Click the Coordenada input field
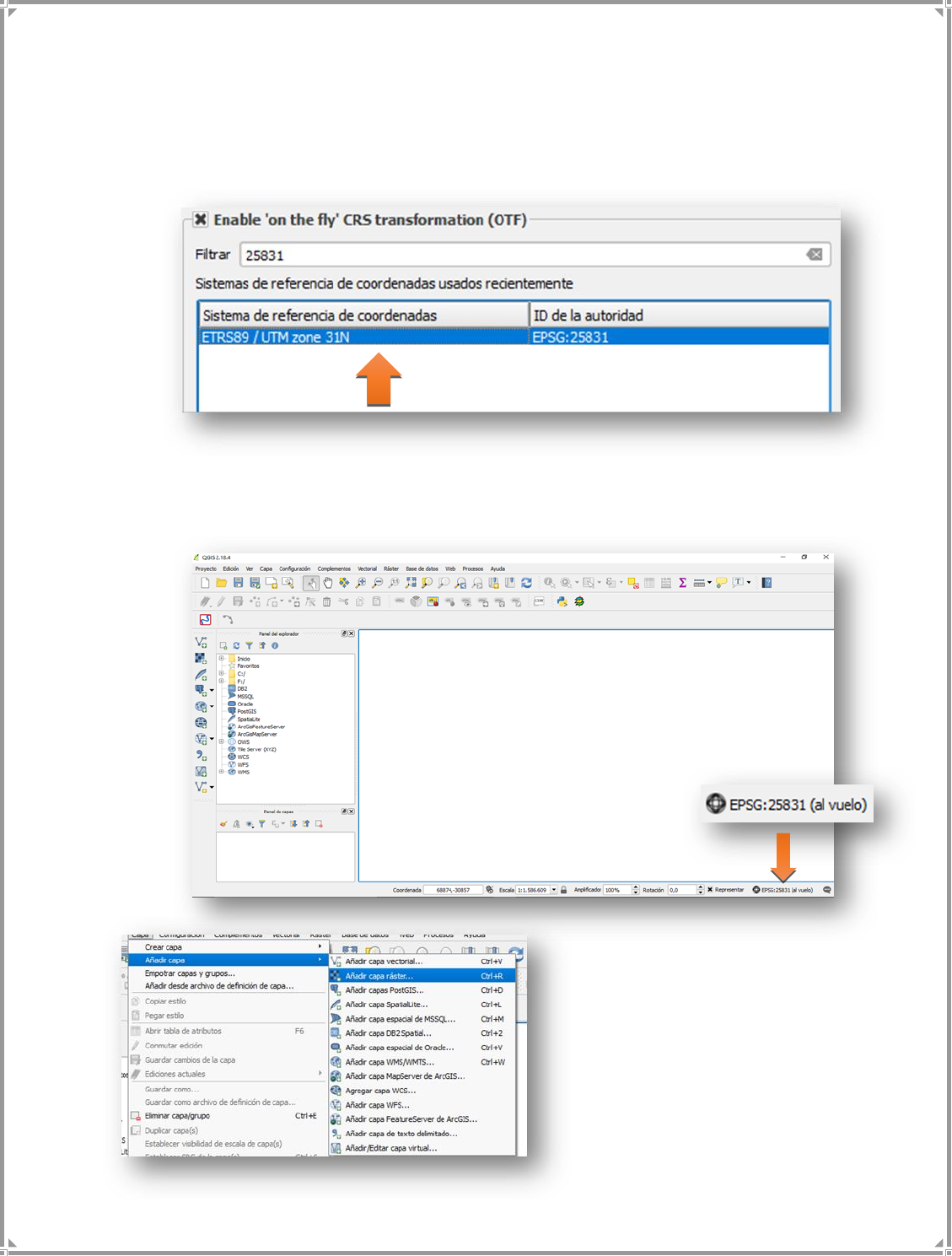952x1256 pixels. click(454, 890)
